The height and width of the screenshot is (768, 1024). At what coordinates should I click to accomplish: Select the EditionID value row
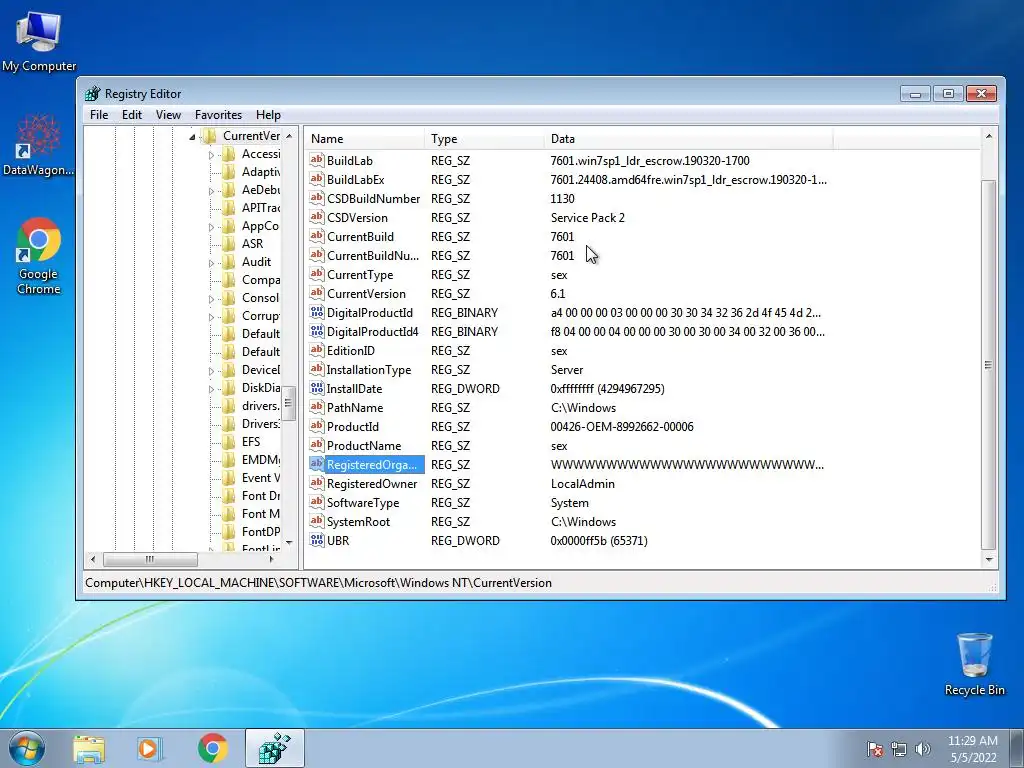(568, 350)
